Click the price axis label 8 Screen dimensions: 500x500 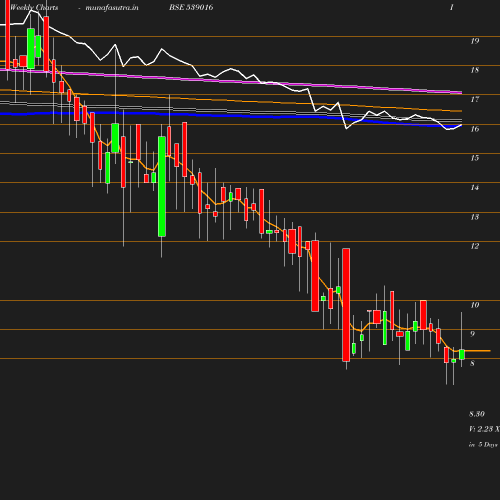[472, 363]
